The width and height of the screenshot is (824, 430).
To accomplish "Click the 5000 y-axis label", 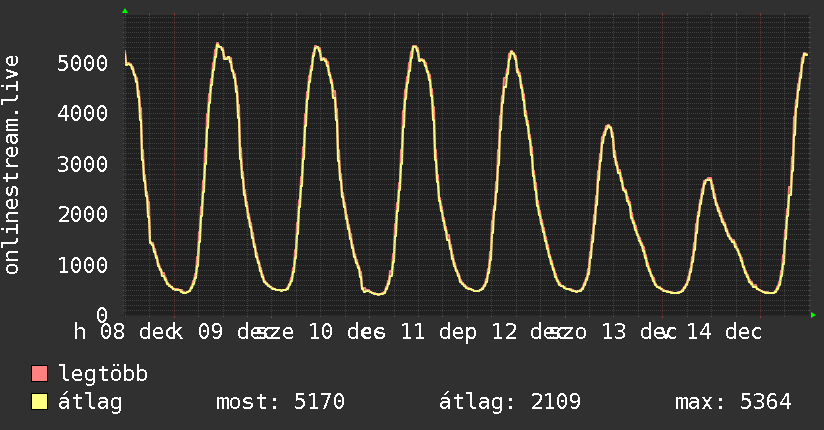I will click(83, 63).
